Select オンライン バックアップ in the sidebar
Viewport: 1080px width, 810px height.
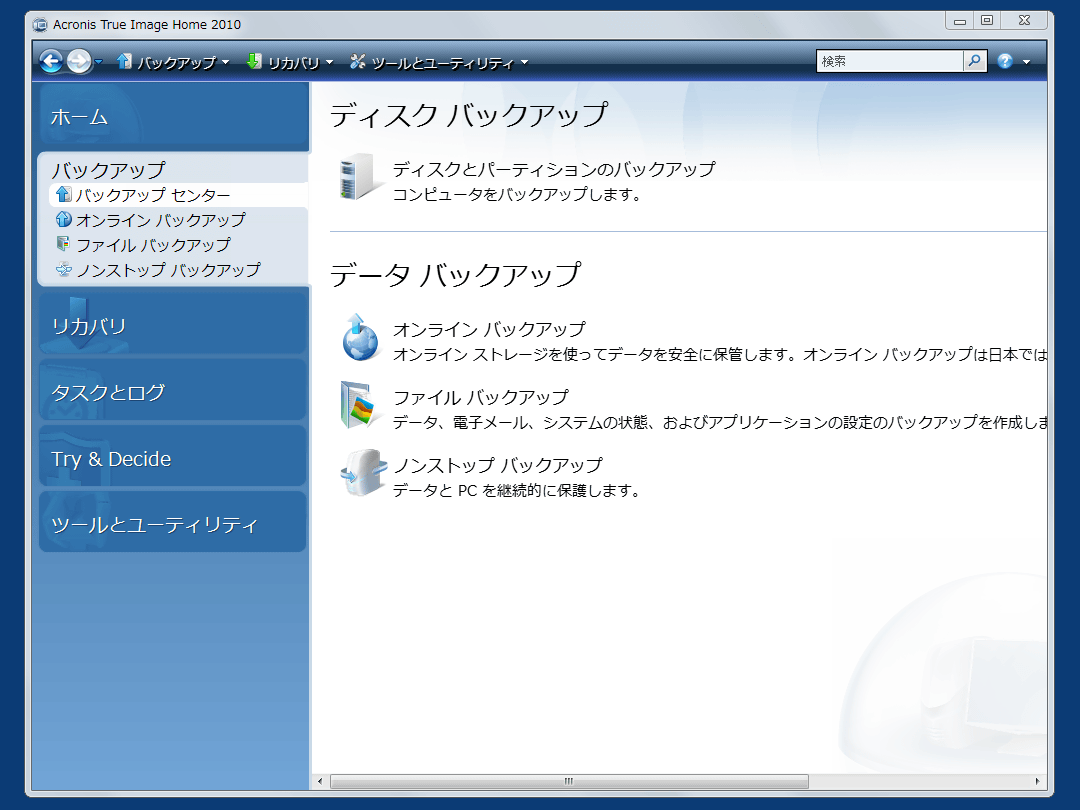tap(160, 220)
